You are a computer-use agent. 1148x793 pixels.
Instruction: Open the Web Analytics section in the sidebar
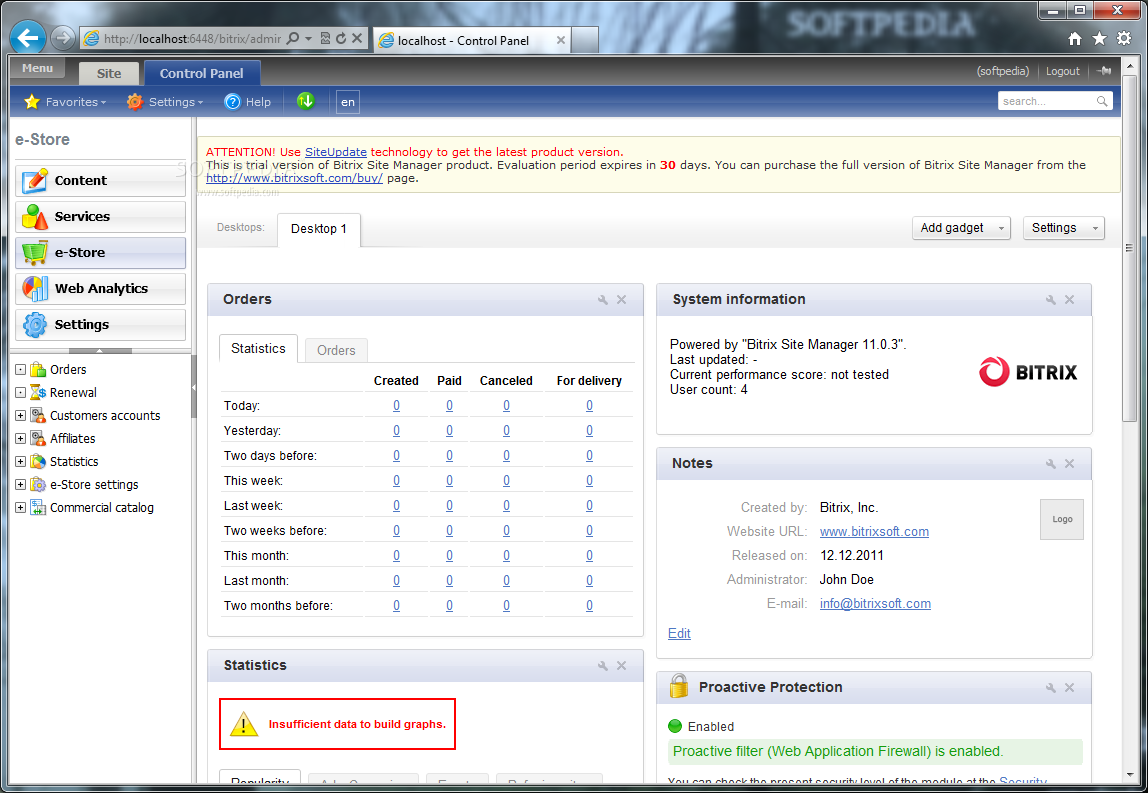coord(100,288)
